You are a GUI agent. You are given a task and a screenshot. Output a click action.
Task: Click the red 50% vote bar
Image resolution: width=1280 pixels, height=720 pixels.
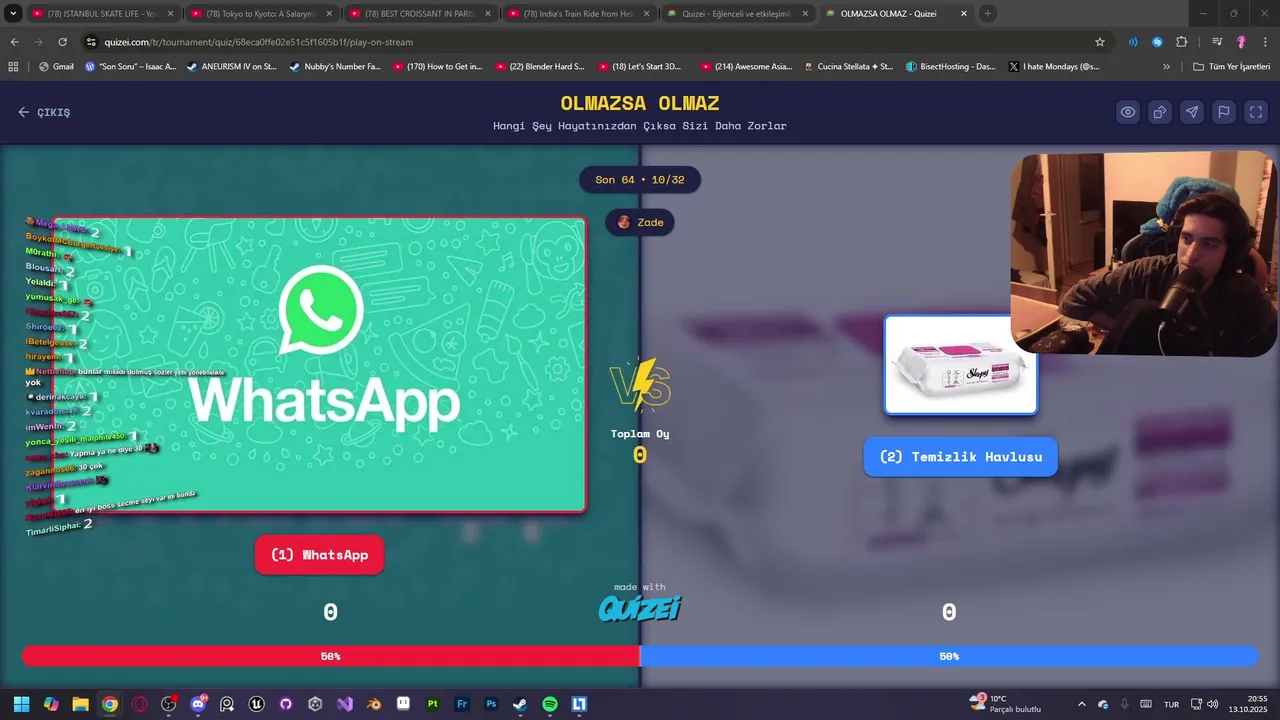(x=331, y=656)
